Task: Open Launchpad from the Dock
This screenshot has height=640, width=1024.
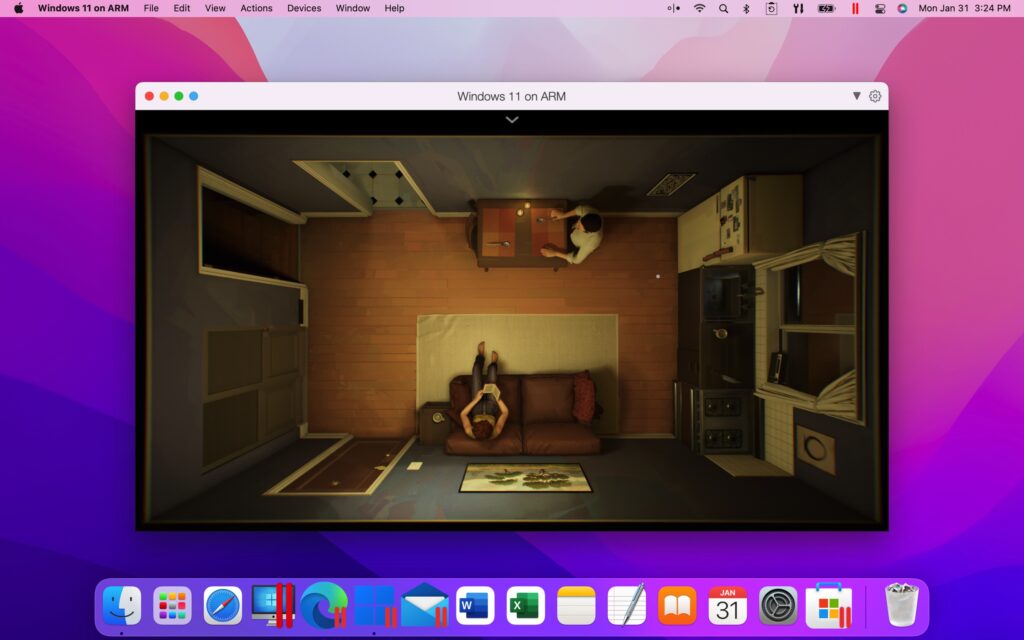Action: 172,605
